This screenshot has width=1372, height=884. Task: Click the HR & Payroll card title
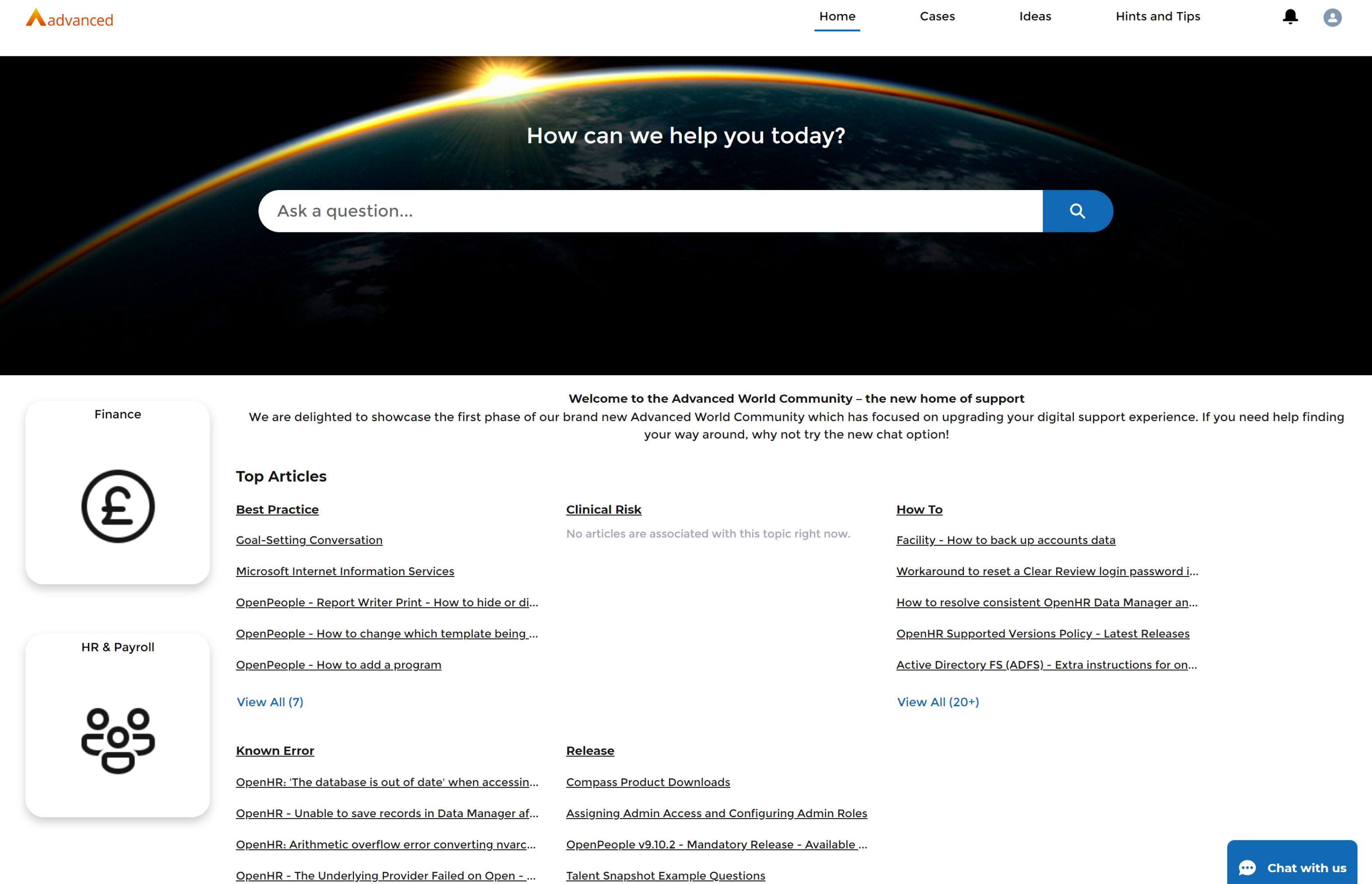[118, 647]
